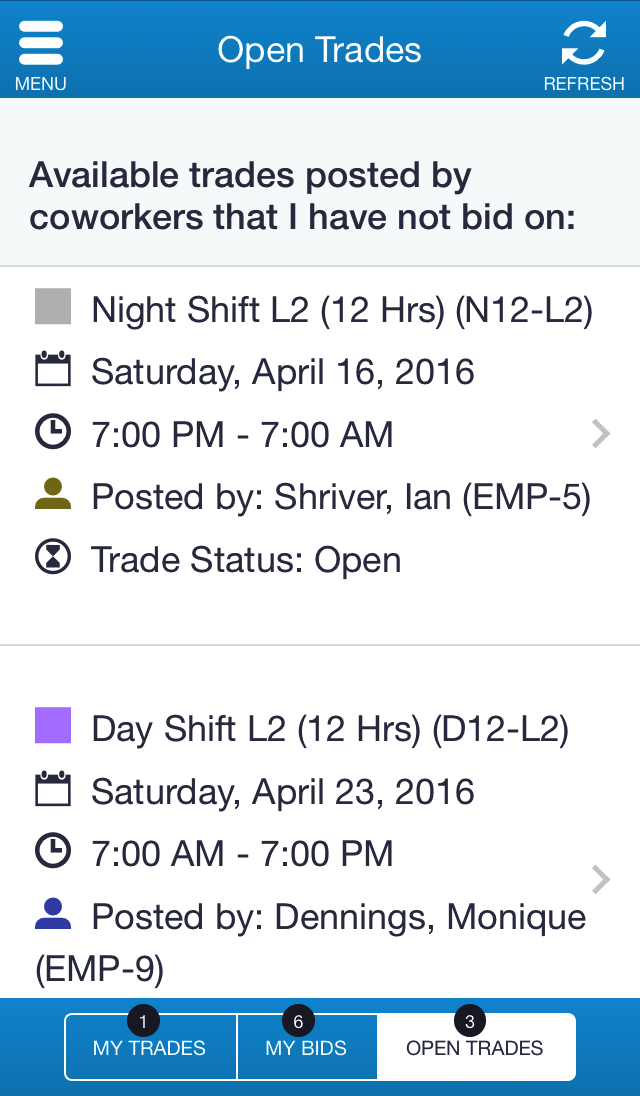Expand details of the Night Shift L2 trade
The width and height of the screenshot is (640, 1096).
pos(601,433)
